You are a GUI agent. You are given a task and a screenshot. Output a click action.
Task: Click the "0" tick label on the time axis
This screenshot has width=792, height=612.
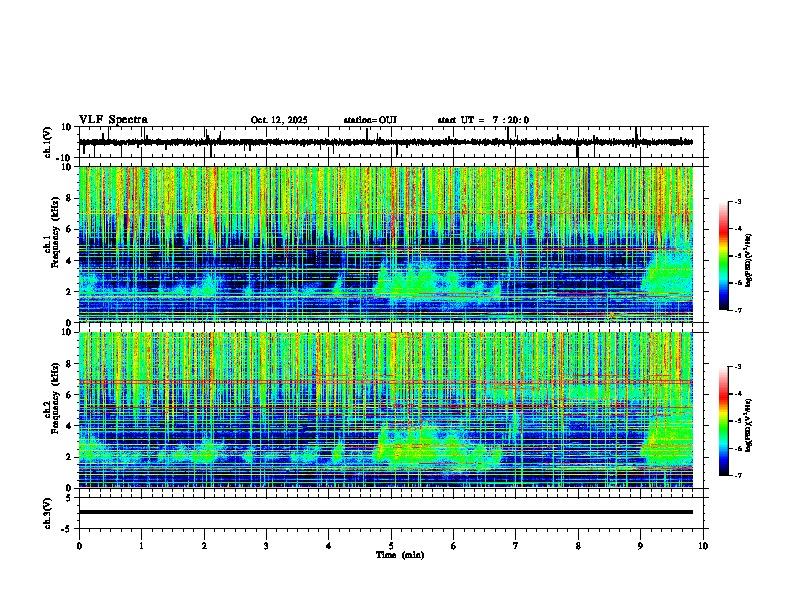[x=79, y=546]
